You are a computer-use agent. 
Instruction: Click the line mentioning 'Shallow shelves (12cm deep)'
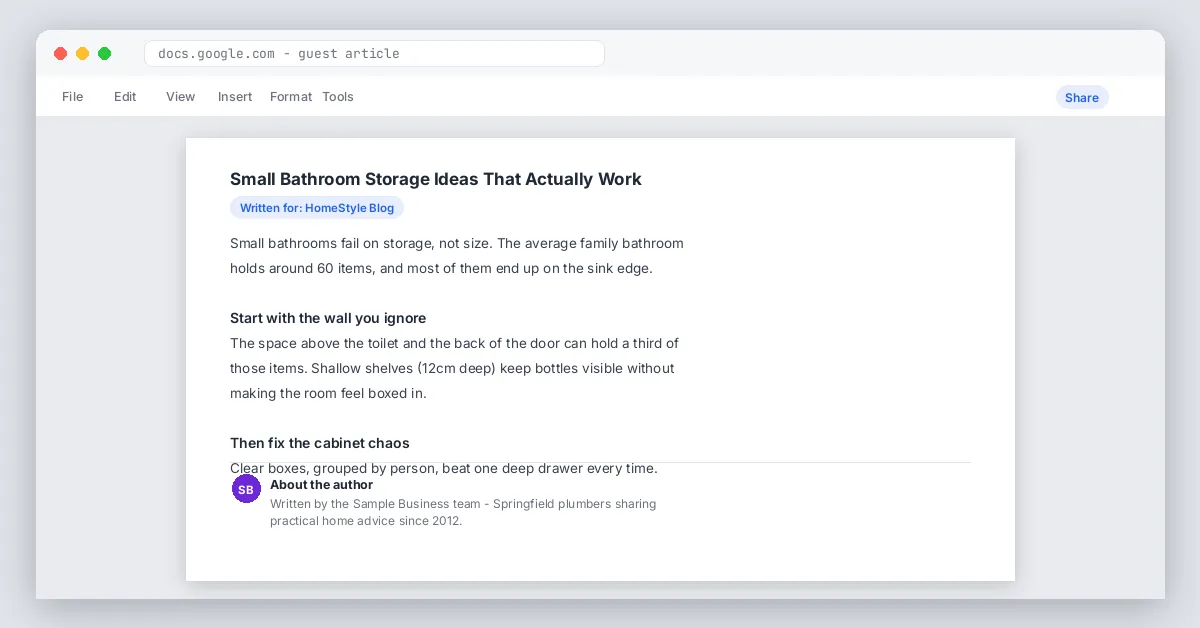pos(452,368)
